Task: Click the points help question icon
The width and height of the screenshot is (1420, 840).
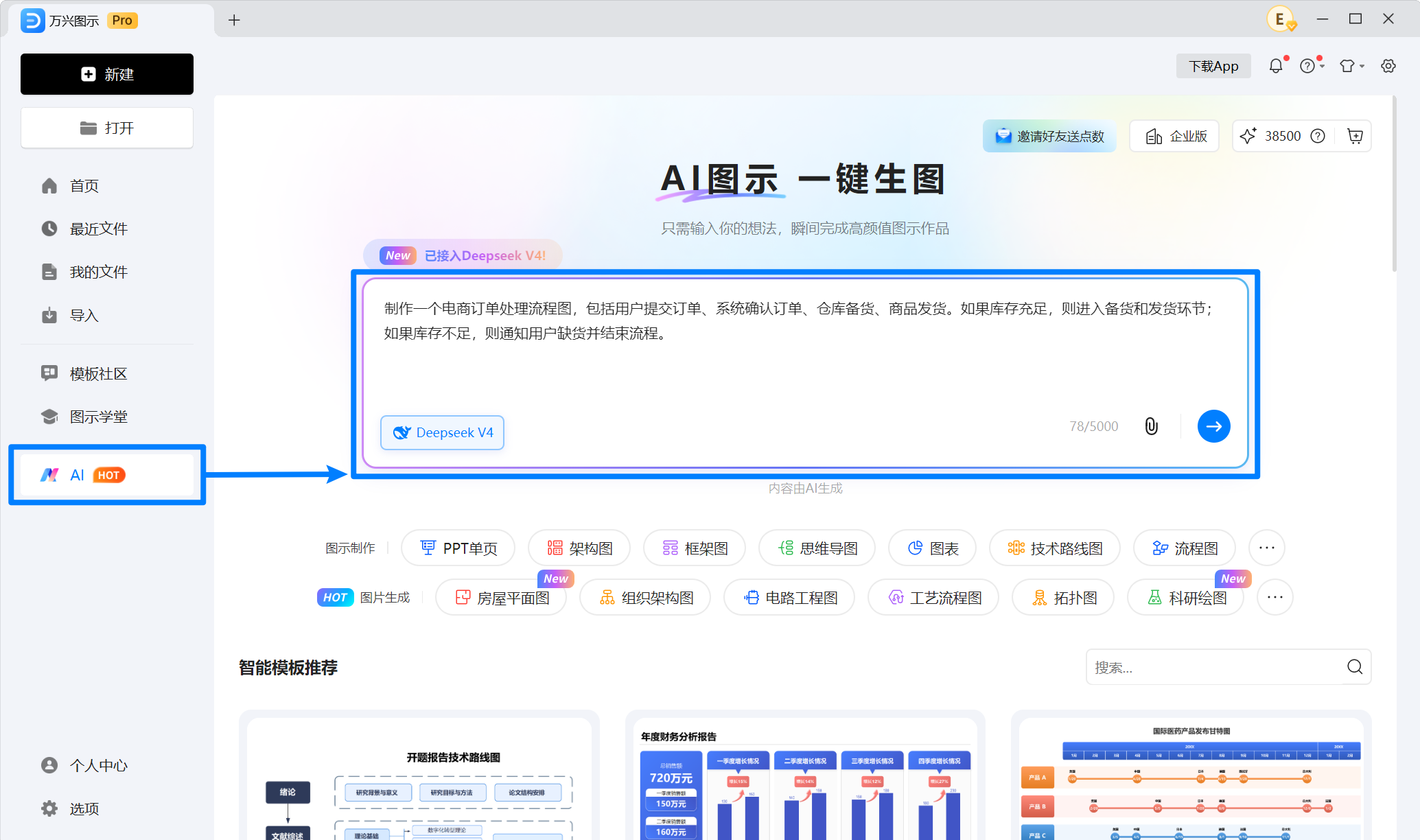Action: point(1318,136)
